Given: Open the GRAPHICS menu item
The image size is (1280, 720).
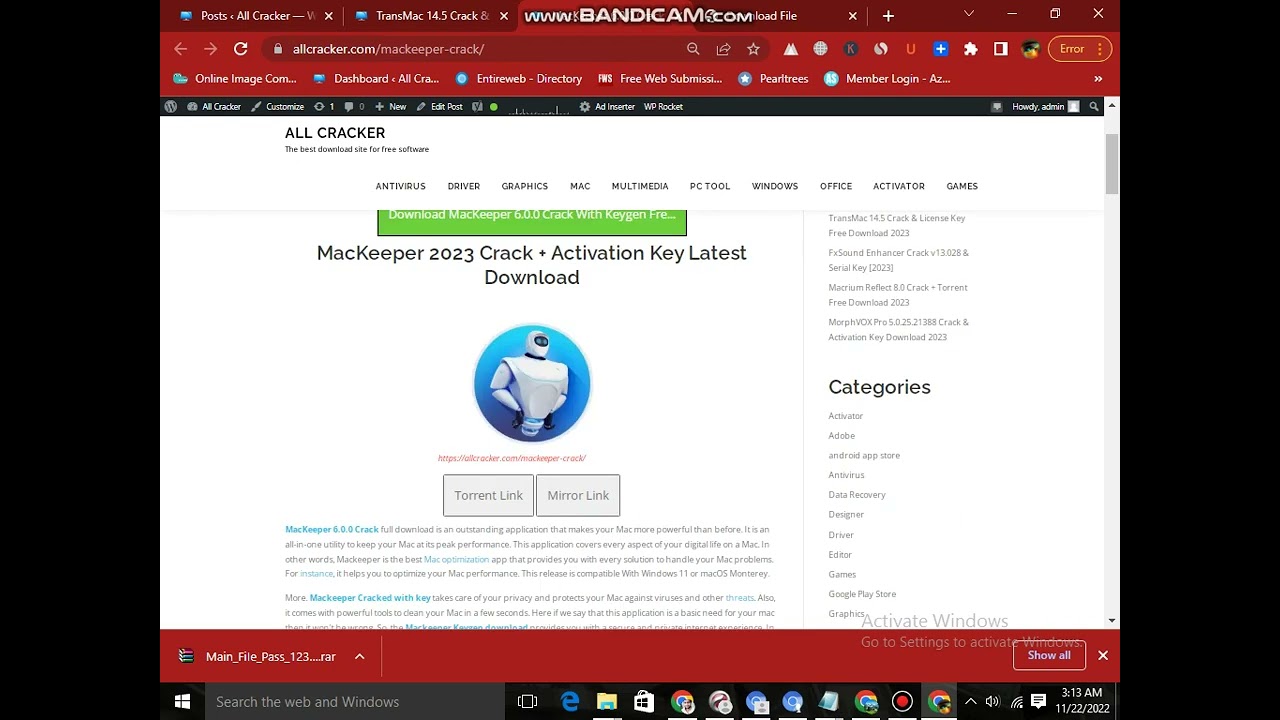Looking at the screenshot, I should (525, 186).
